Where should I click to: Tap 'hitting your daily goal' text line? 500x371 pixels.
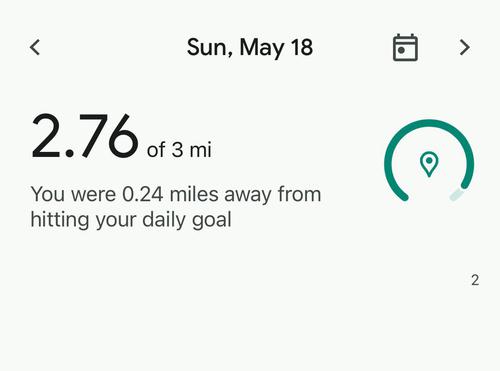[x=131, y=220]
